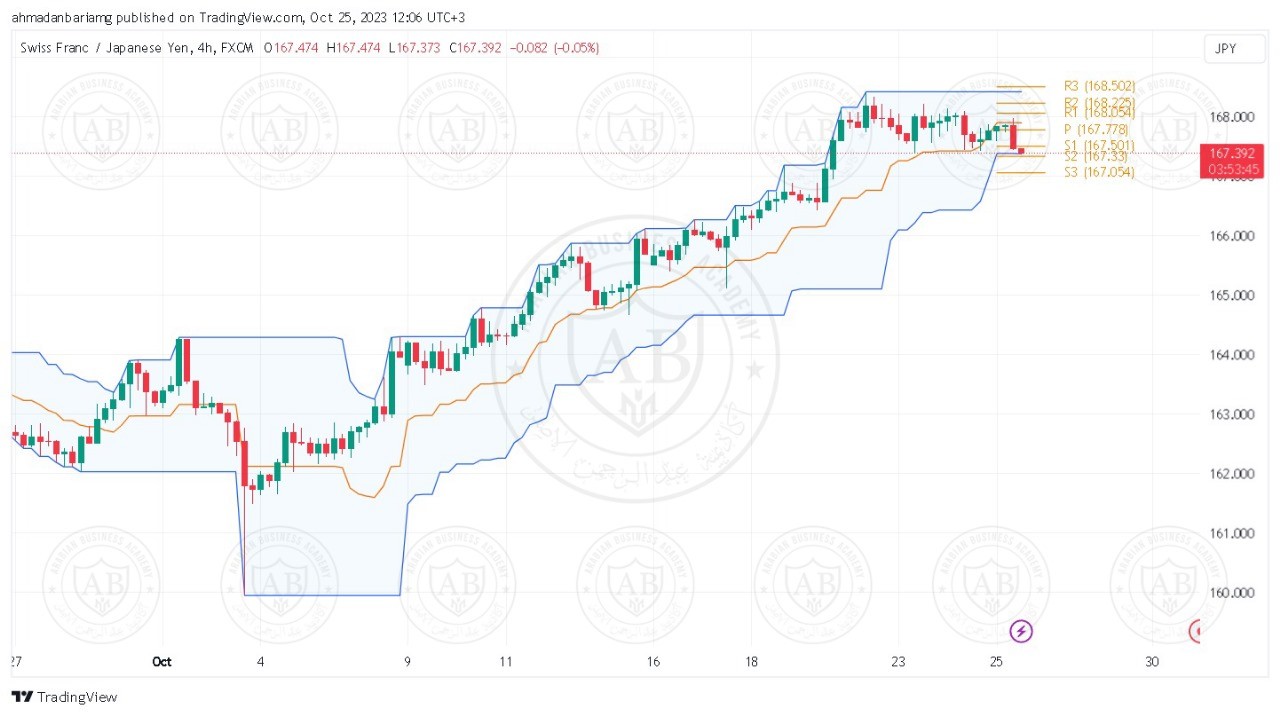Click the 23 date label on time axis
The width and height of the screenshot is (1280, 716).
(x=899, y=661)
